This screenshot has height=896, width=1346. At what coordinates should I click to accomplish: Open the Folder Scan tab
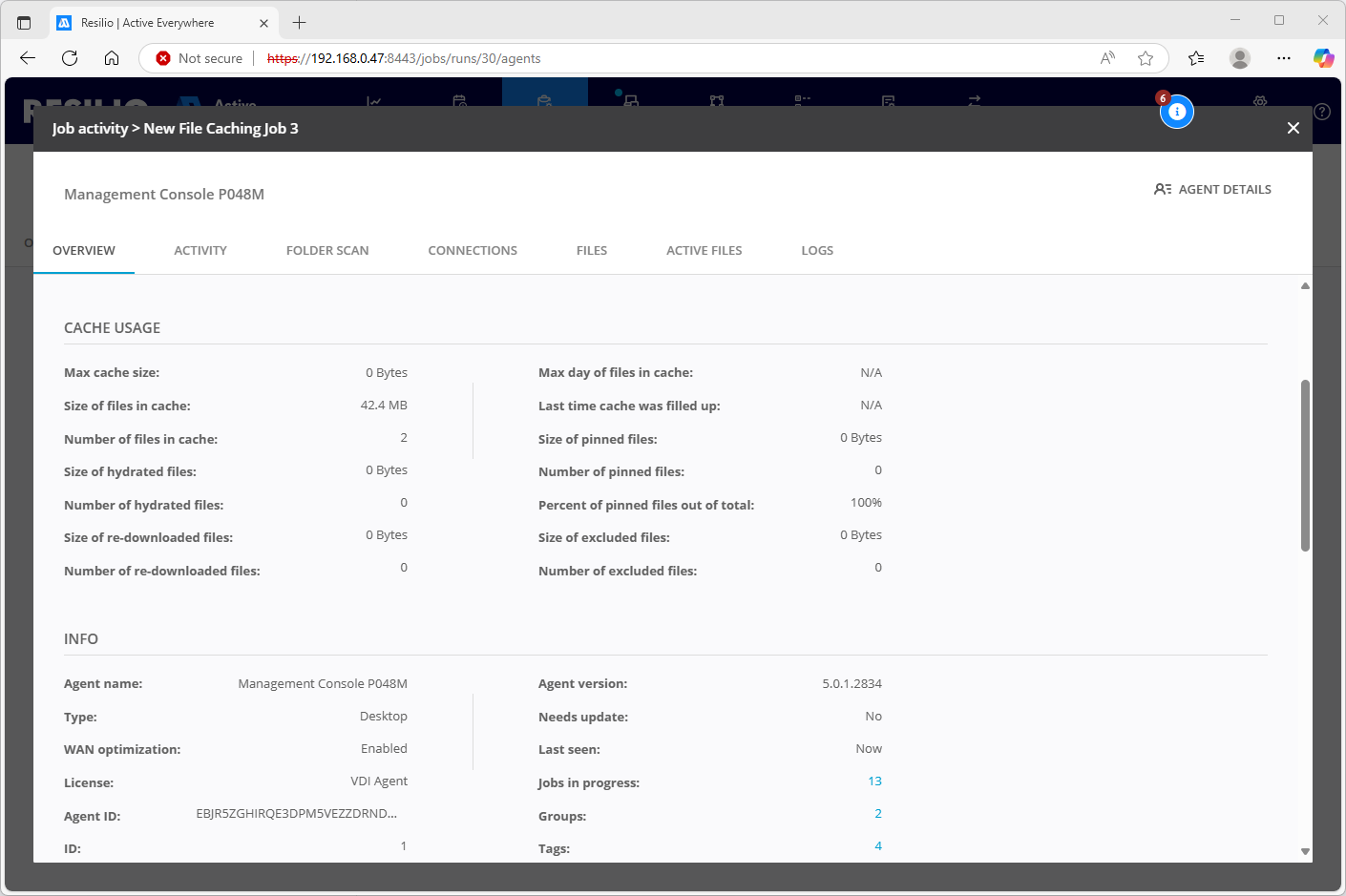pos(327,250)
